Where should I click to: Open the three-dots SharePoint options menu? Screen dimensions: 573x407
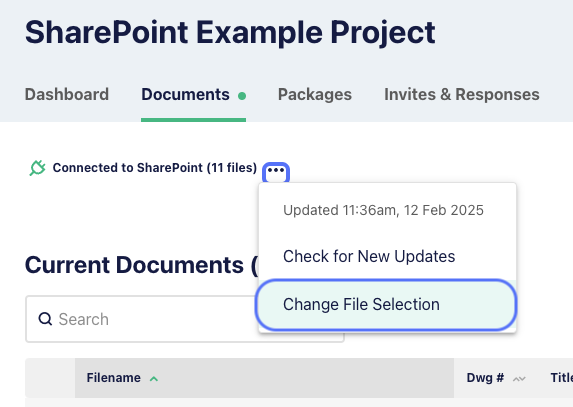click(276, 171)
